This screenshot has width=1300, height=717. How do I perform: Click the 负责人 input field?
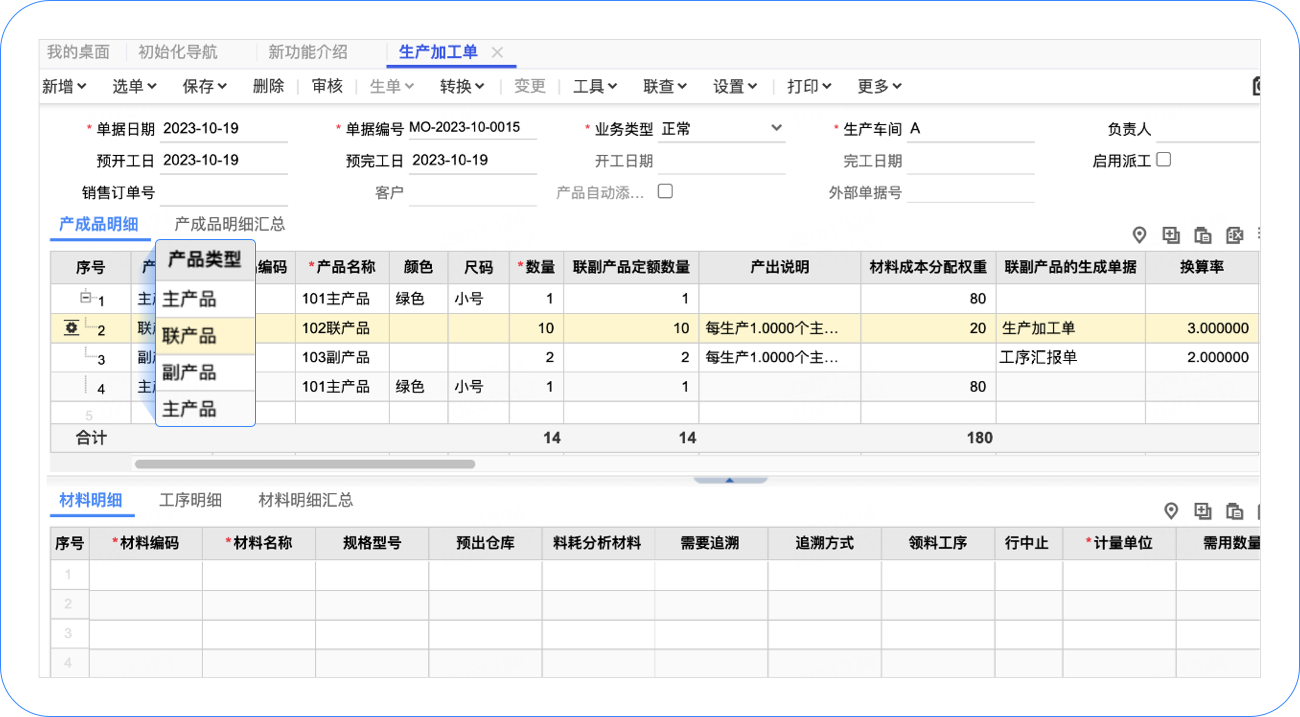coord(1207,129)
